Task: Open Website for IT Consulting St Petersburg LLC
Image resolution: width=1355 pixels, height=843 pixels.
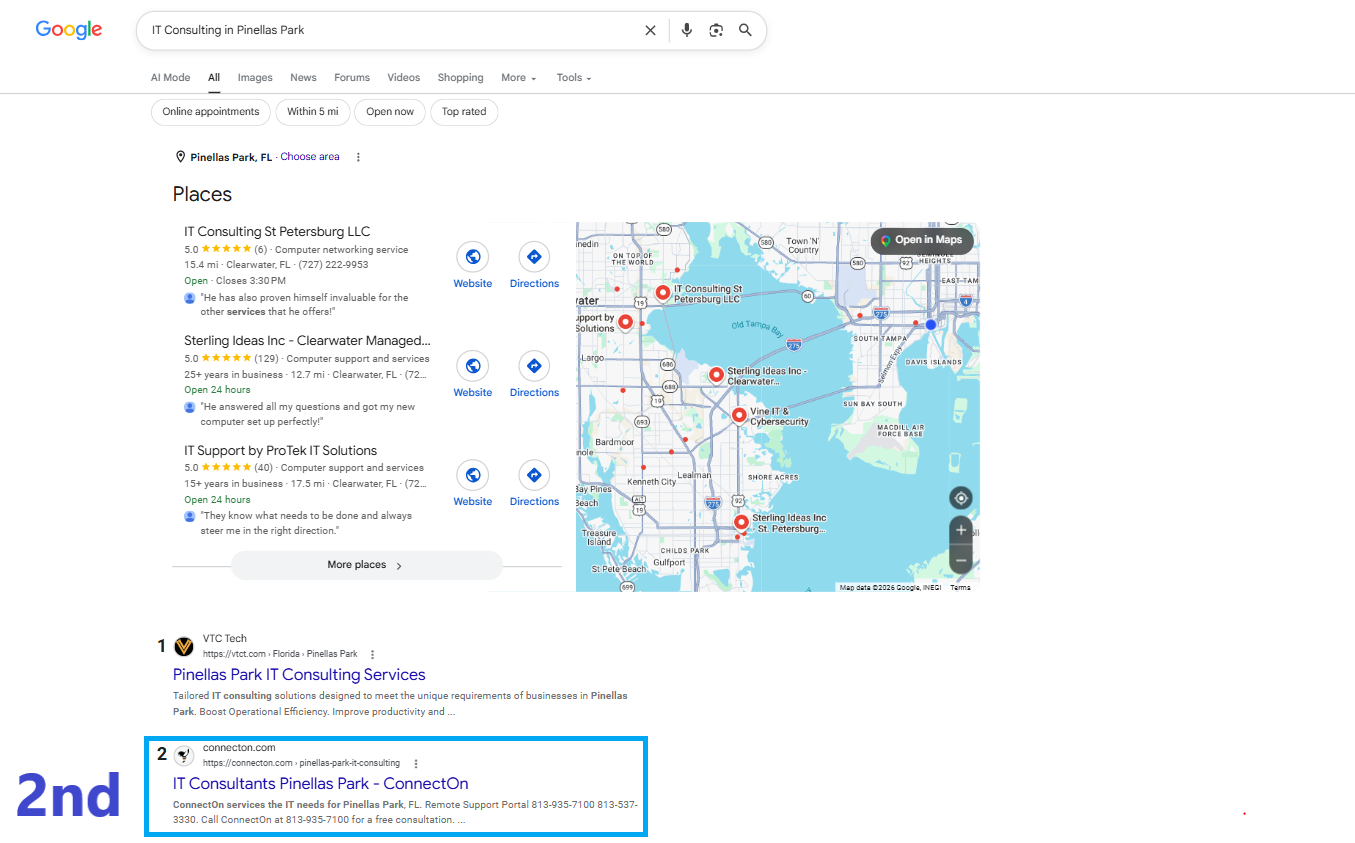Action: [473, 265]
